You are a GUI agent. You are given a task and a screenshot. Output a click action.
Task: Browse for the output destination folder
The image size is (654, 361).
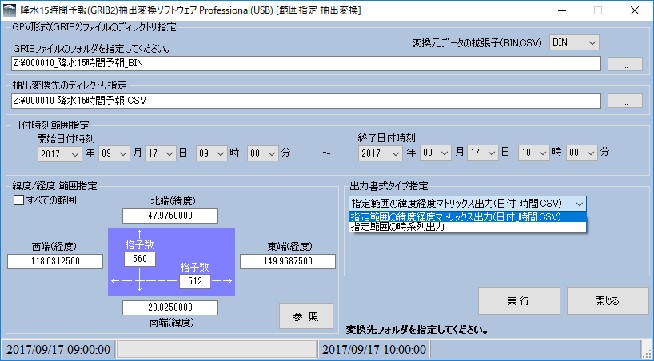(x=625, y=101)
